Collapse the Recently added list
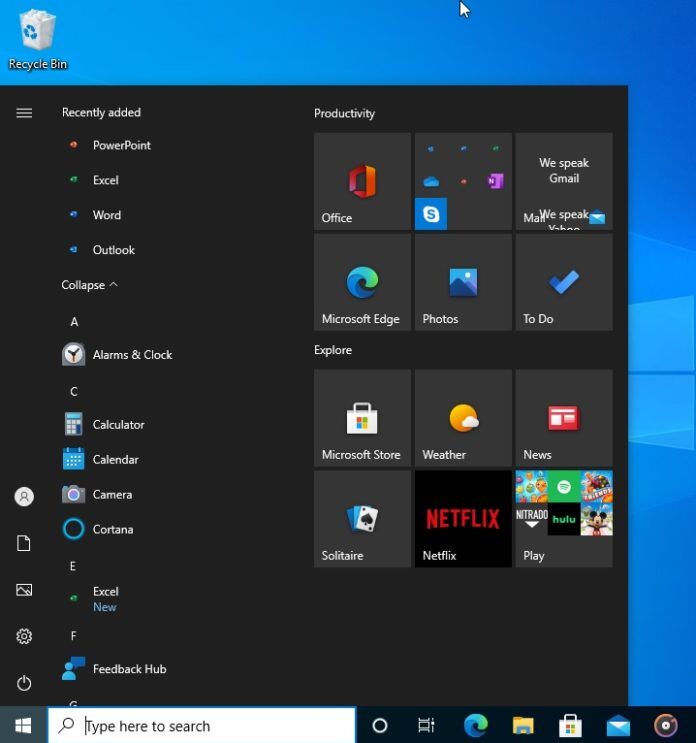The image size is (696, 743). click(89, 285)
